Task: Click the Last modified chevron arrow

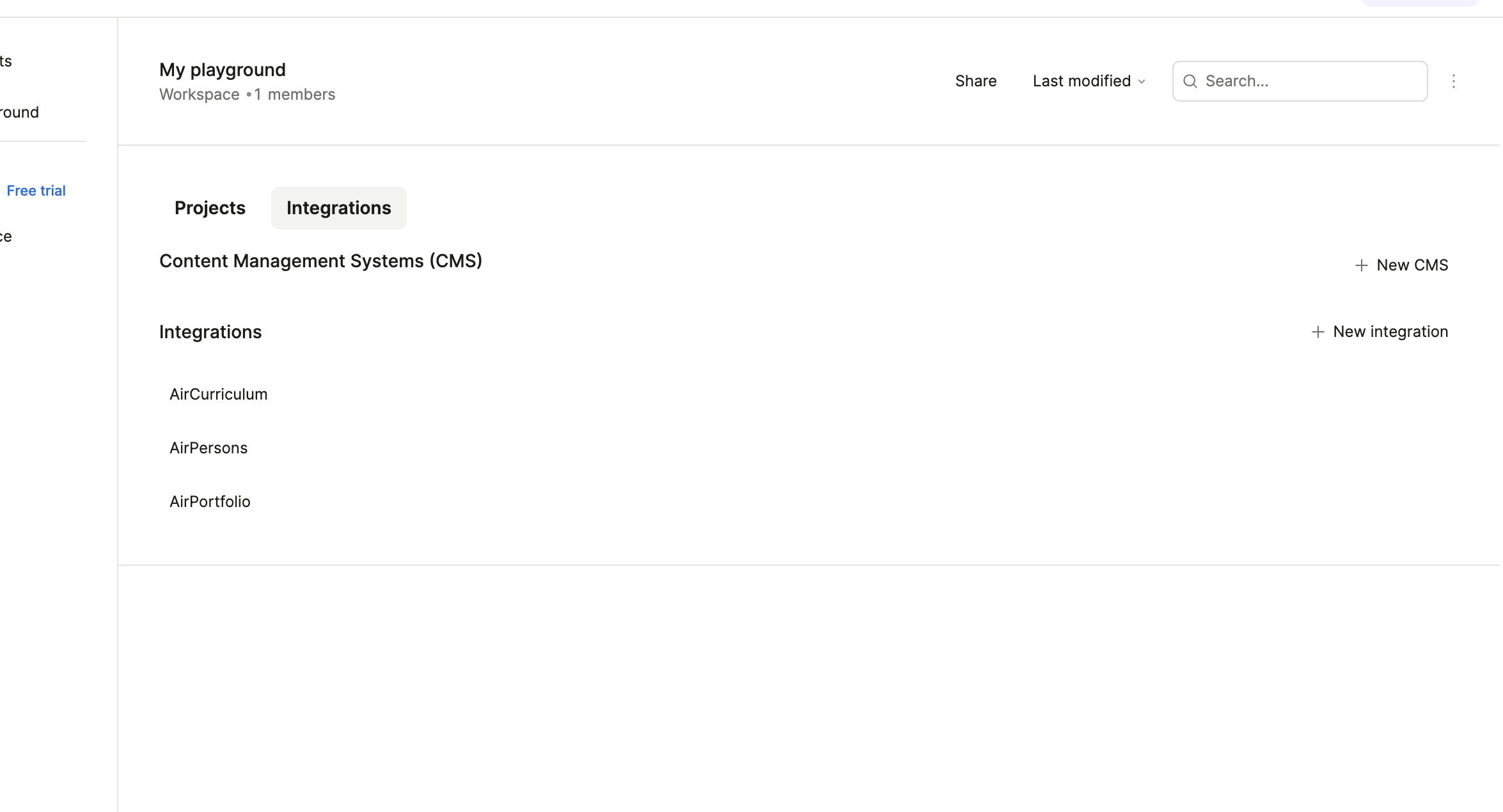Action: [1142, 82]
